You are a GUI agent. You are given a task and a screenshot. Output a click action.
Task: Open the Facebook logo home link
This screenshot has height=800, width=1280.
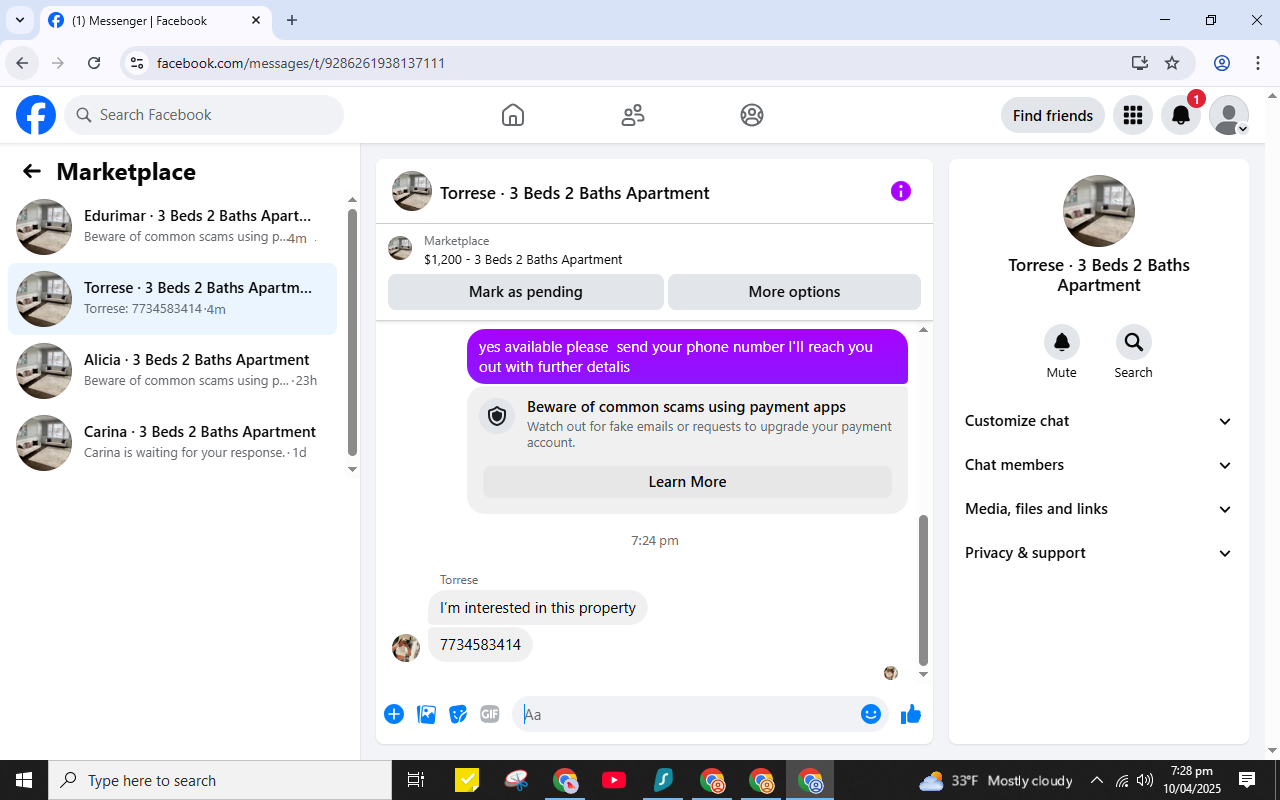click(x=36, y=115)
